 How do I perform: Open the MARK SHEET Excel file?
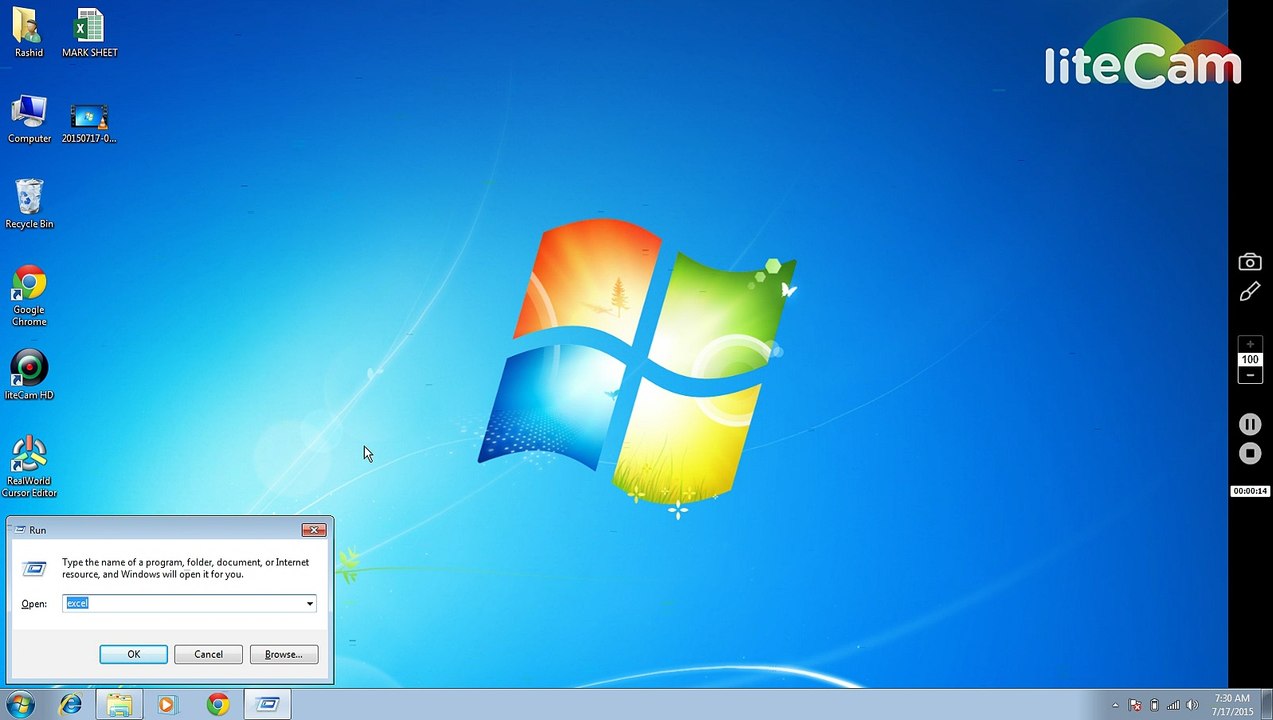(x=89, y=32)
